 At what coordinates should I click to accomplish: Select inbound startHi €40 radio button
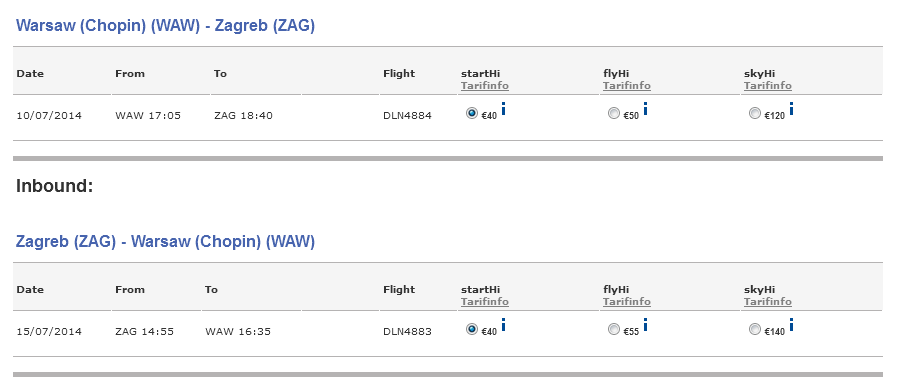472,329
